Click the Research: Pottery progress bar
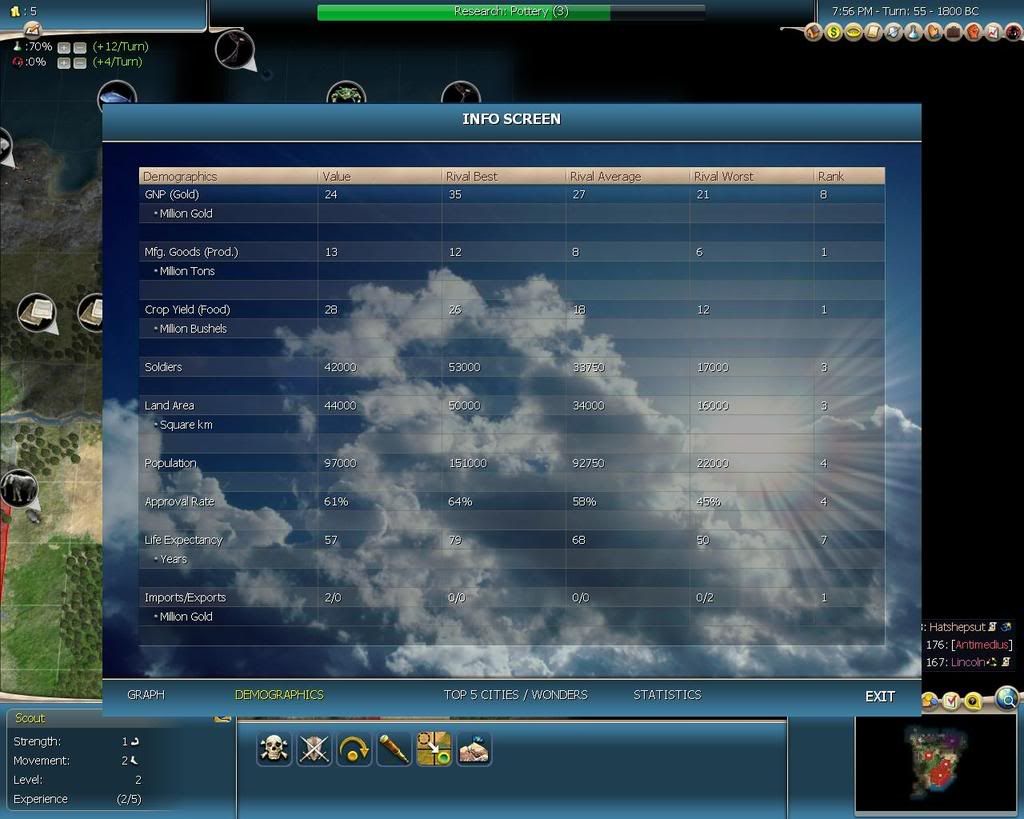1024x819 pixels. point(511,12)
